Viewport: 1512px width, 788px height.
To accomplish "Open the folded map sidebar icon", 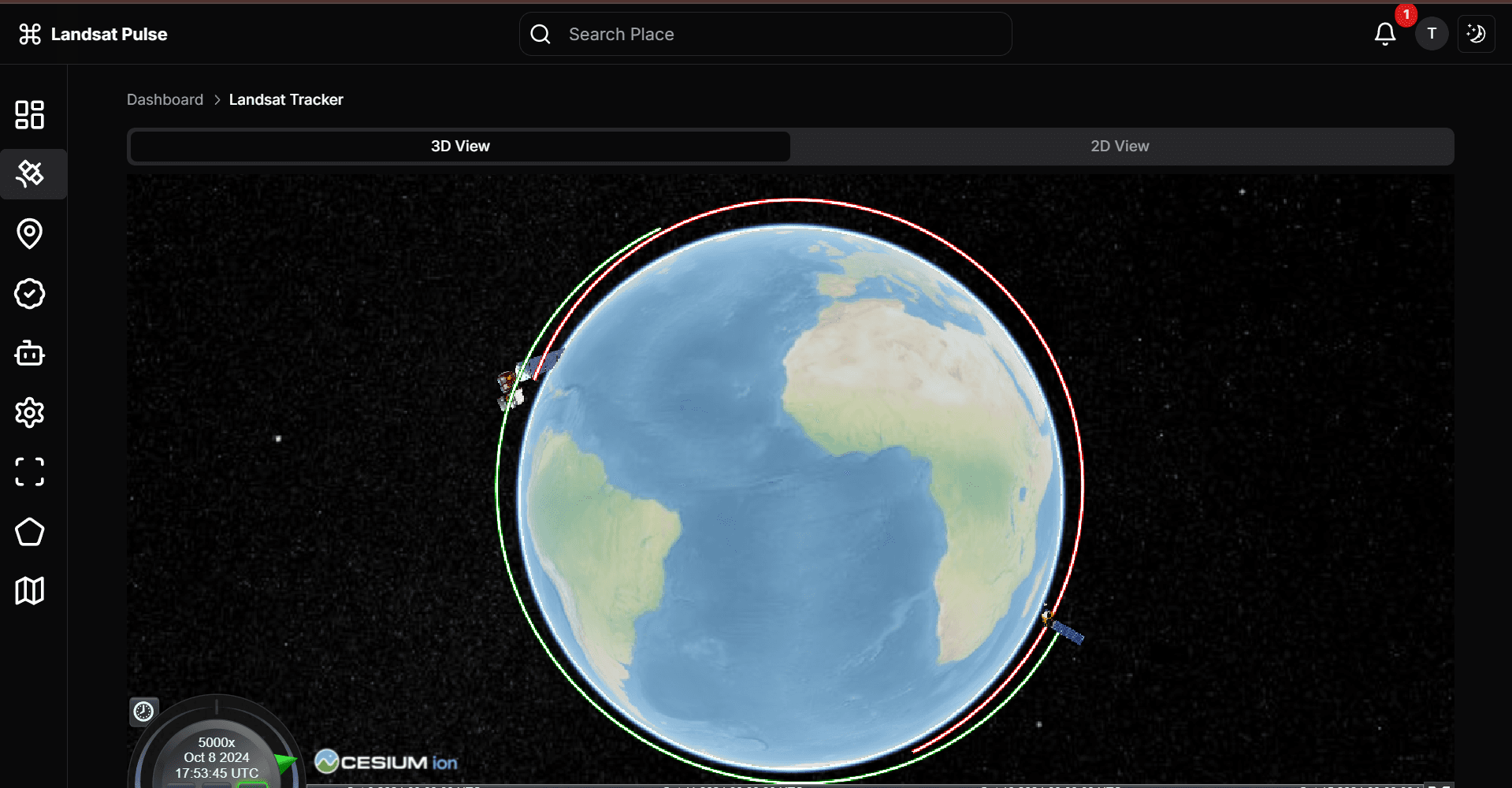I will 30,591.
